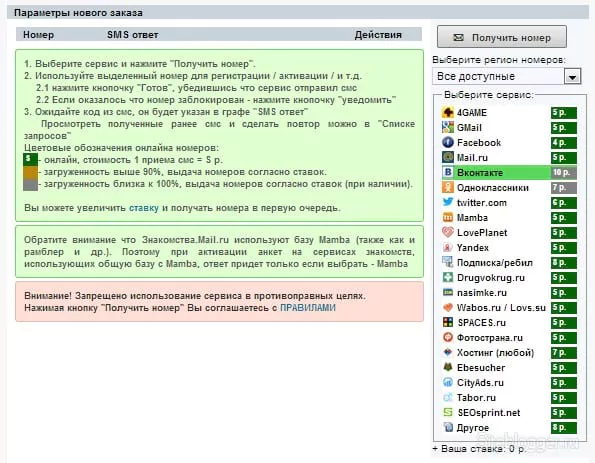Click the Подписка/ребил icon

click(x=448, y=262)
